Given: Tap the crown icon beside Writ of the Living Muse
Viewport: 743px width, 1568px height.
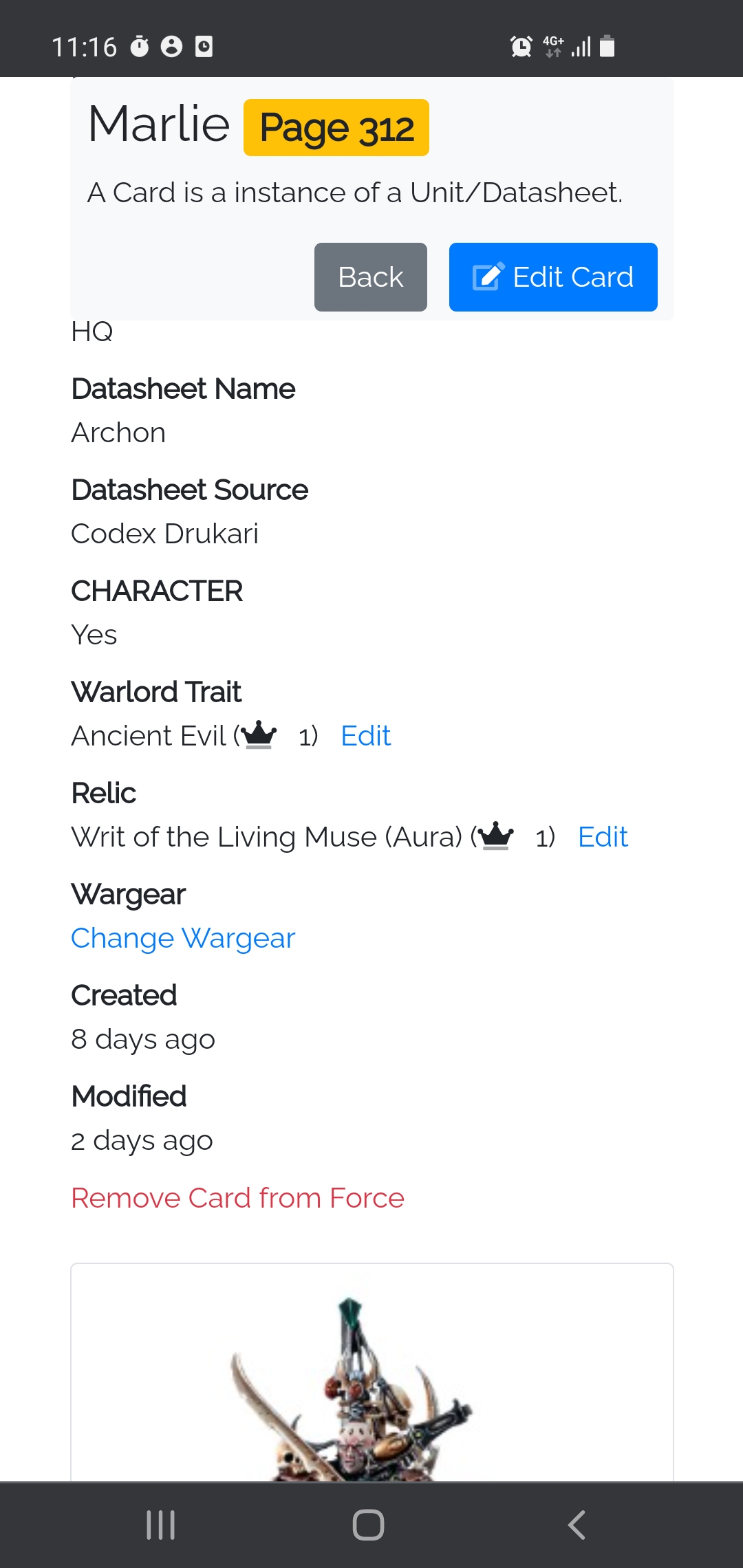Looking at the screenshot, I should 496,836.
